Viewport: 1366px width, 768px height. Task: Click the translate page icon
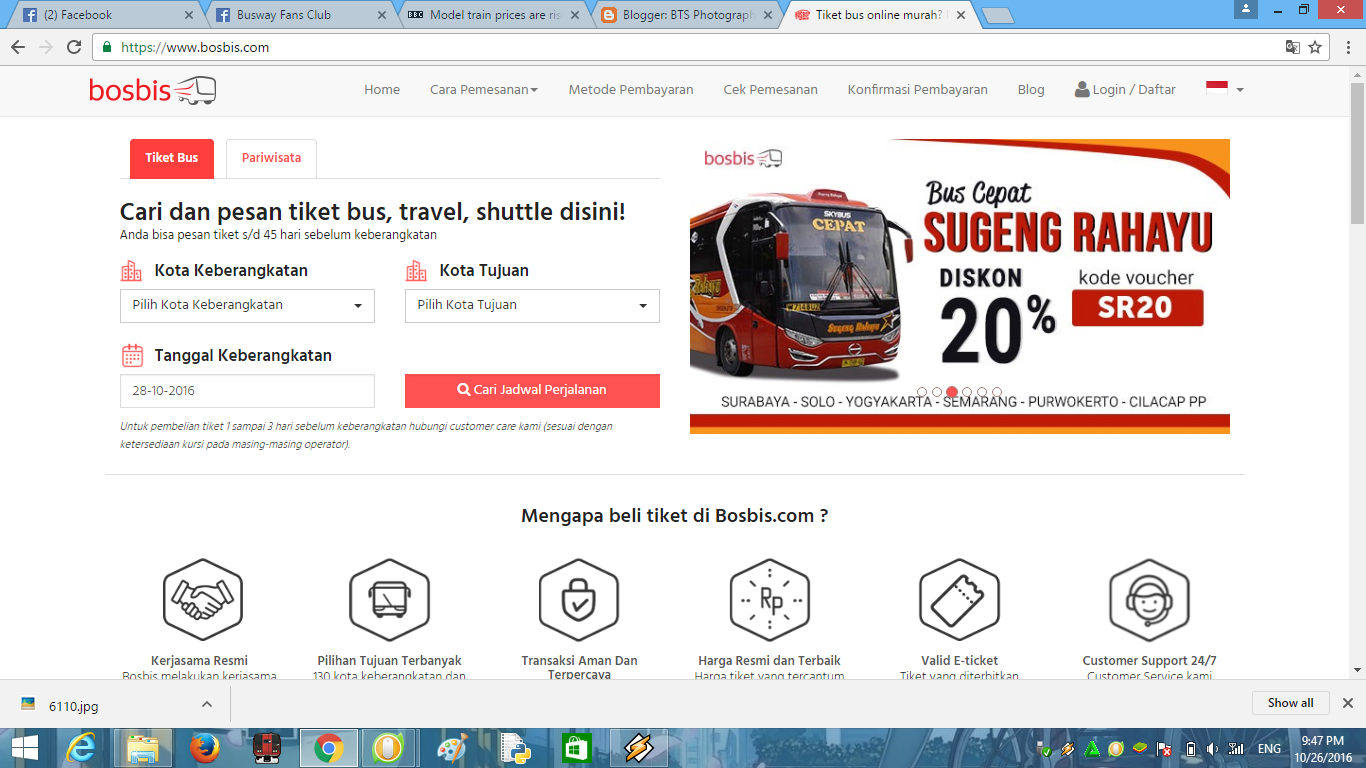tap(1292, 47)
